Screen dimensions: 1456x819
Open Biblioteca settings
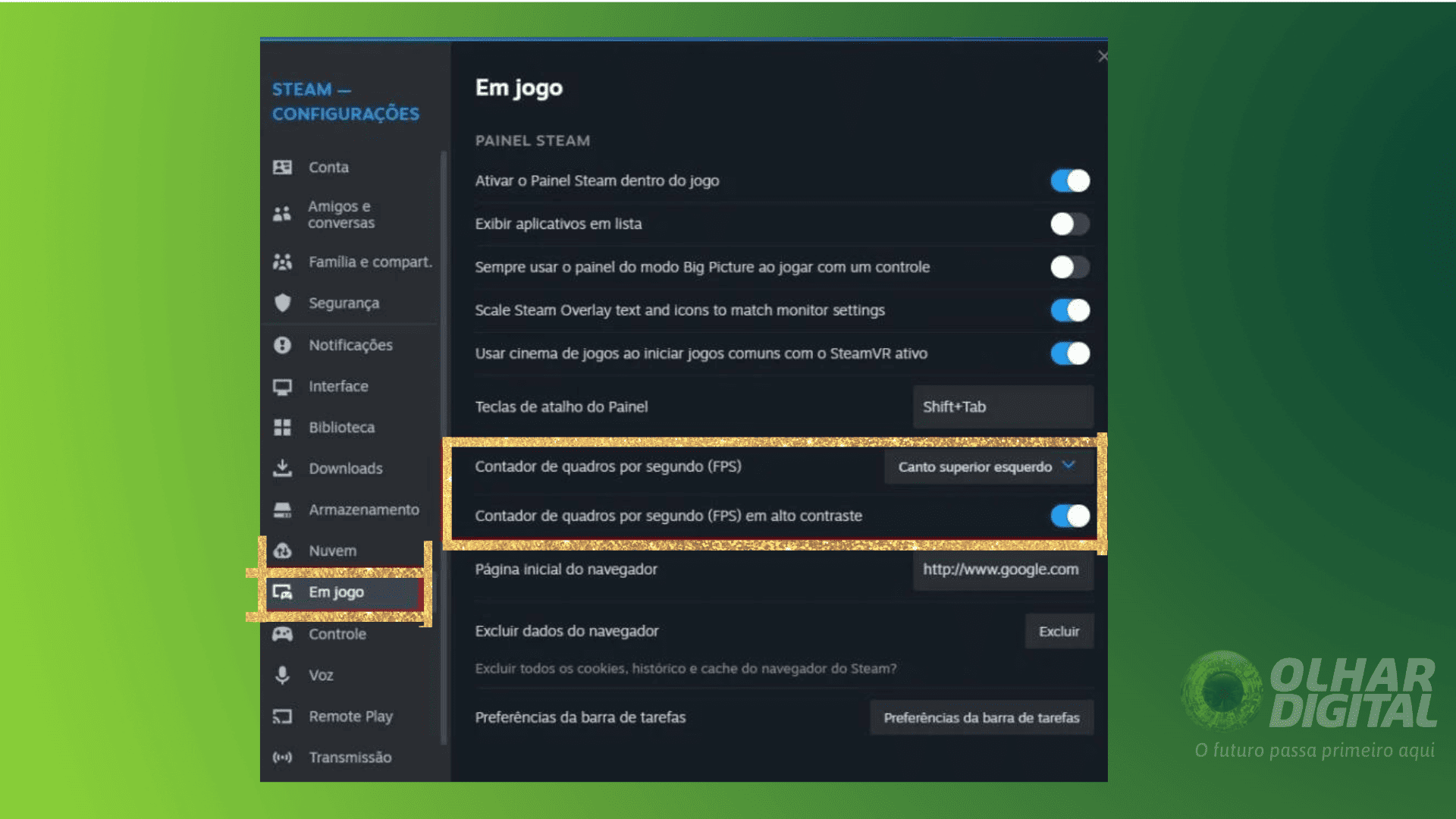pyautogui.click(x=350, y=428)
